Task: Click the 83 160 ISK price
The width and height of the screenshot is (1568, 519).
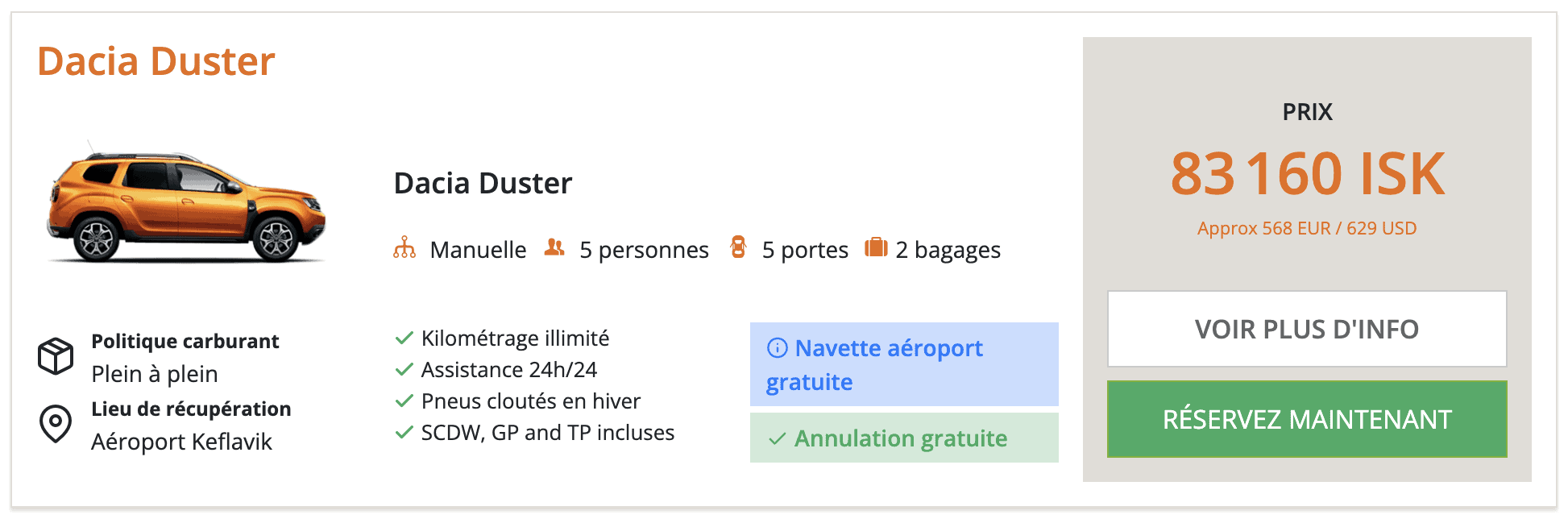Action: pyautogui.click(x=1307, y=173)
